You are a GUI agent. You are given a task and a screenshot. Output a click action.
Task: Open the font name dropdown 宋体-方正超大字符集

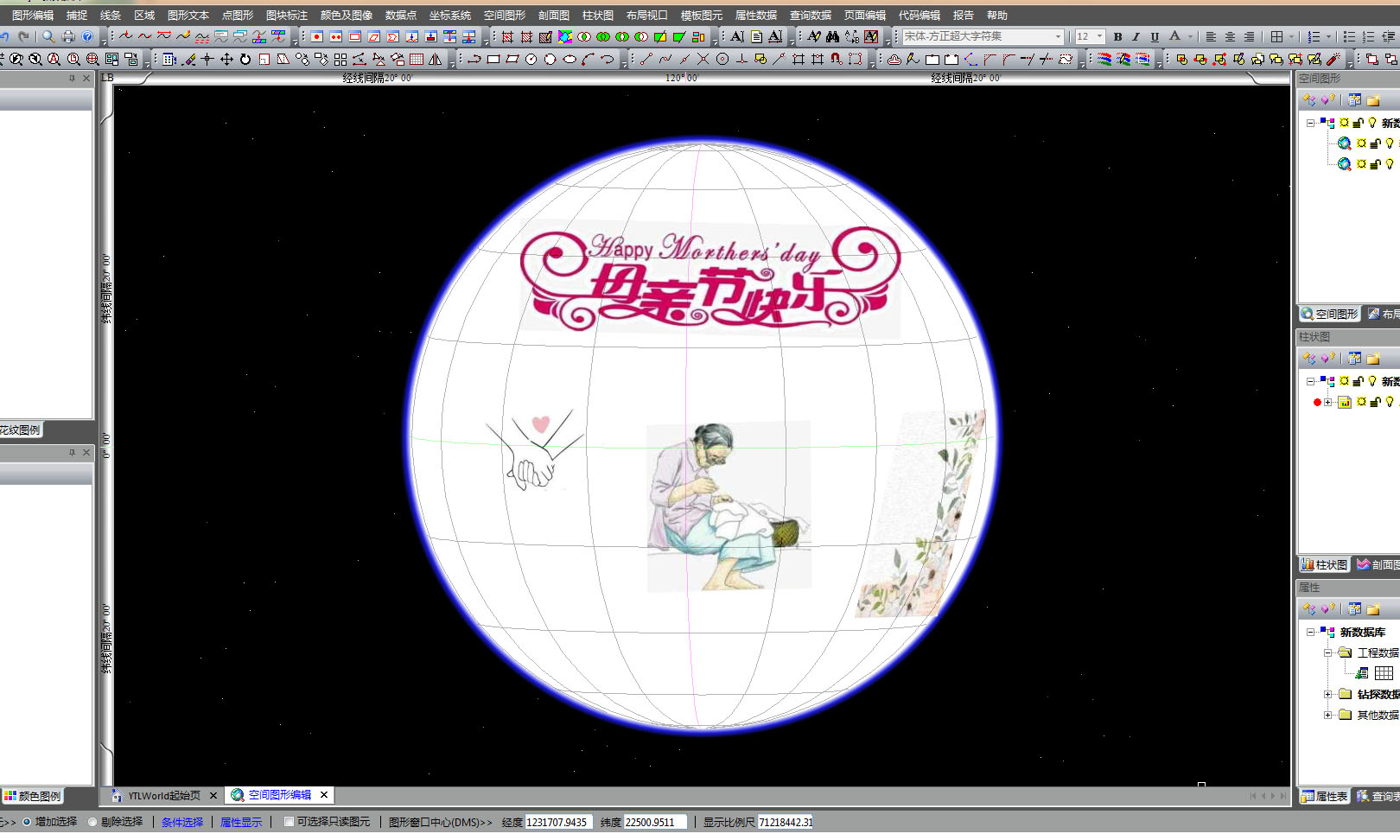tap(1058, 36)
